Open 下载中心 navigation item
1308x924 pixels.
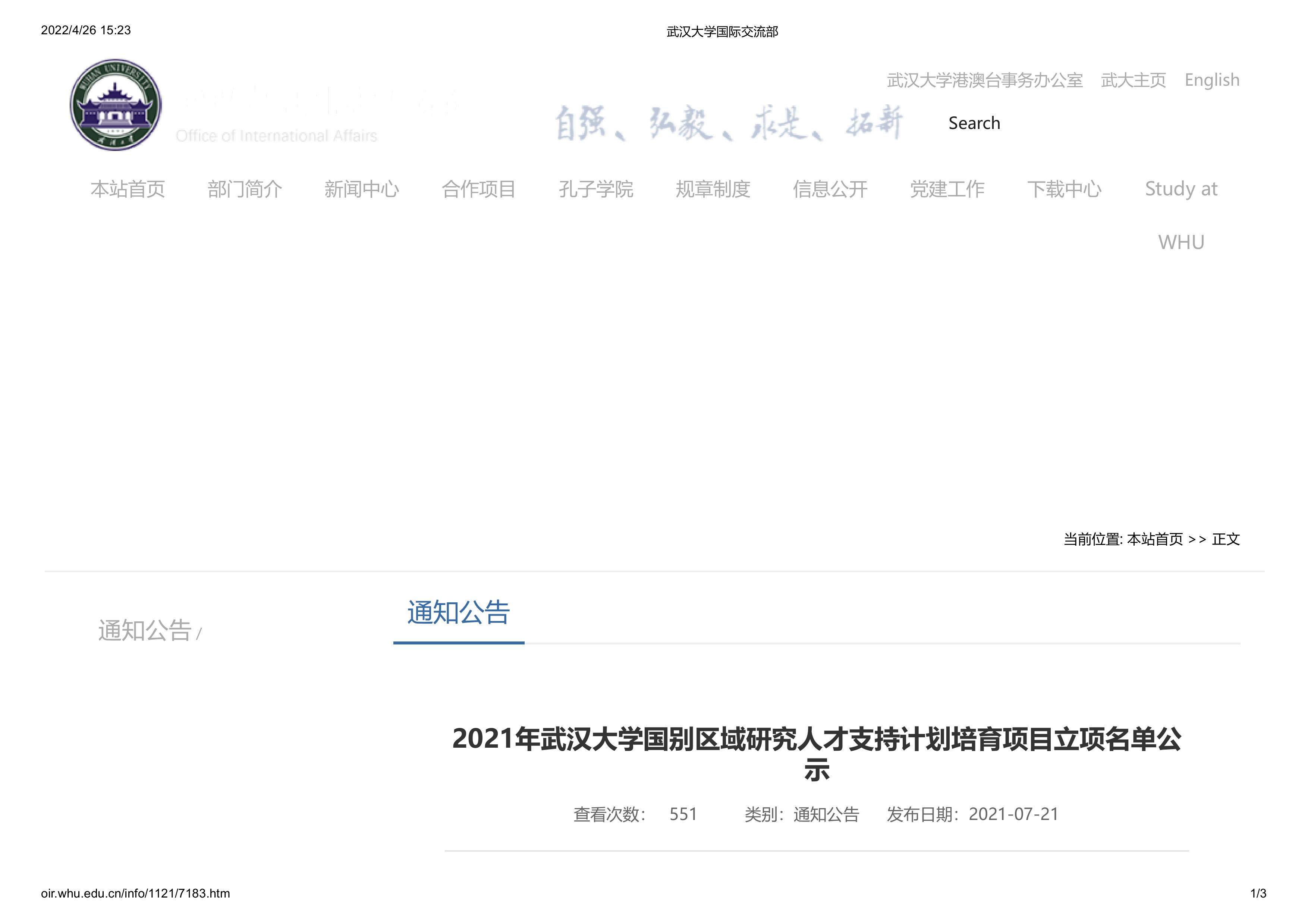pos(1064,189)
